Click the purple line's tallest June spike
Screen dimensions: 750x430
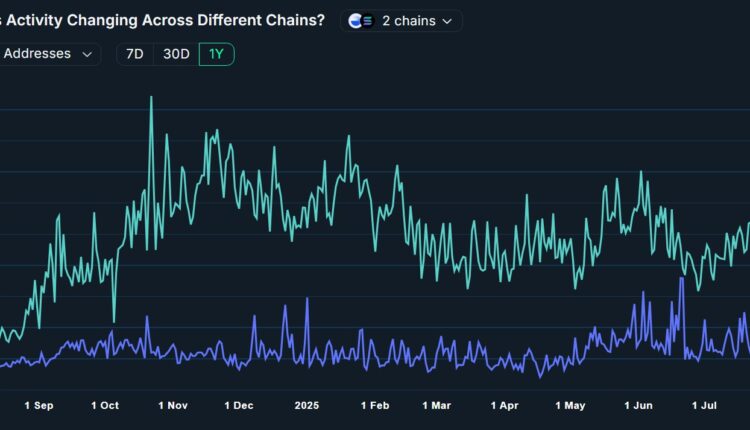(x=681, y=279)
